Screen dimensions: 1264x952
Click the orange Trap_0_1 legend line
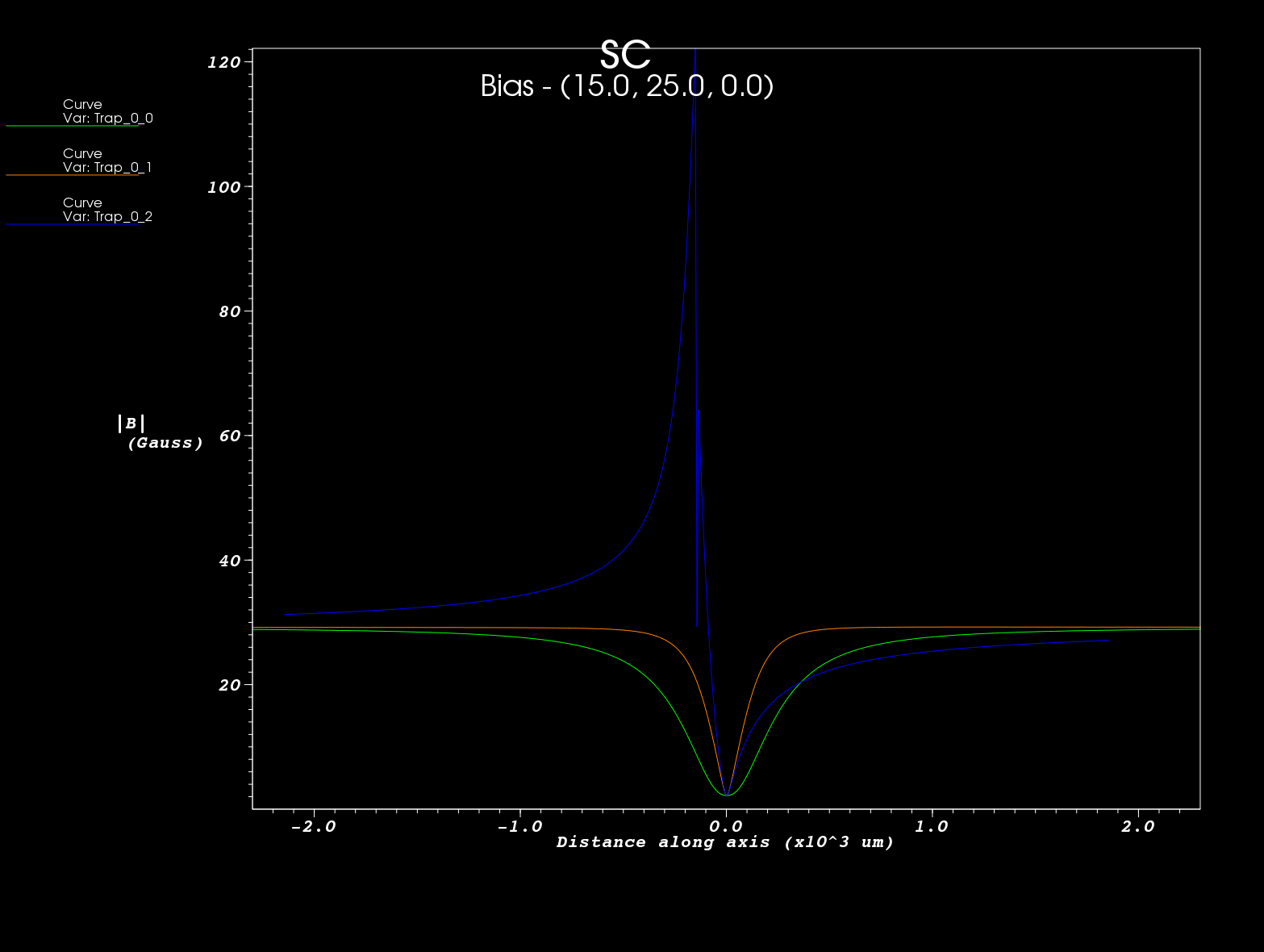(73, 175)
